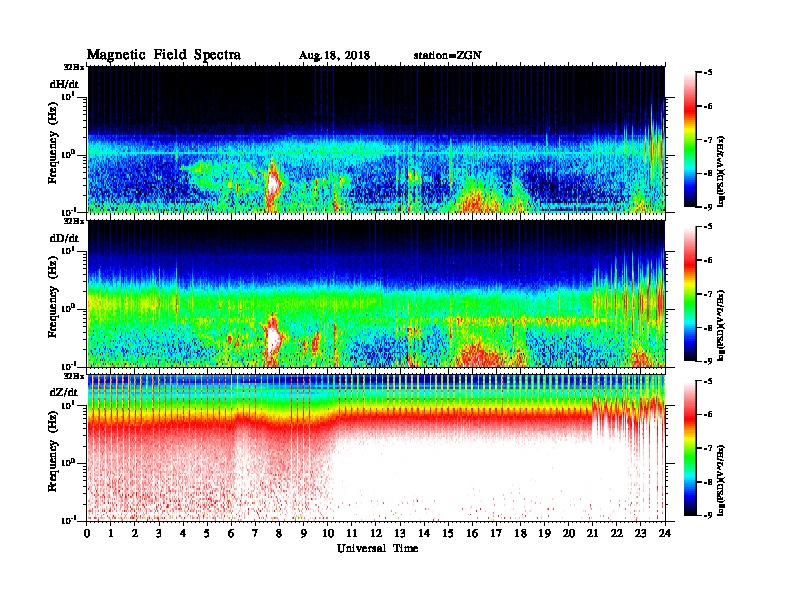This screenshot has width=792, height=612.
Task: Click the dZ/dt panel color scale bar
Action: 690,447
